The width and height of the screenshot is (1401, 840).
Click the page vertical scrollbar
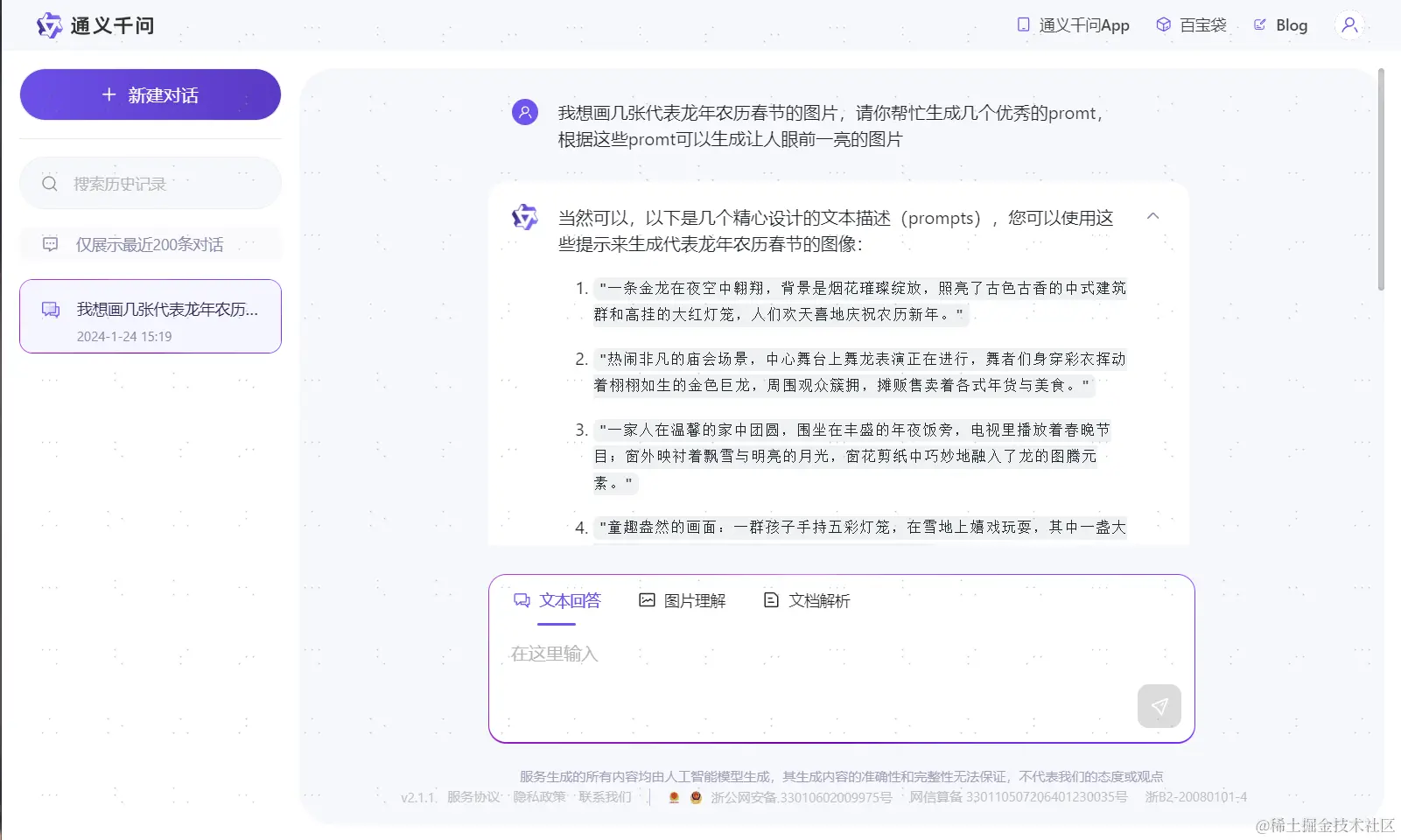pyautogui.click(x=1381, y=179)
